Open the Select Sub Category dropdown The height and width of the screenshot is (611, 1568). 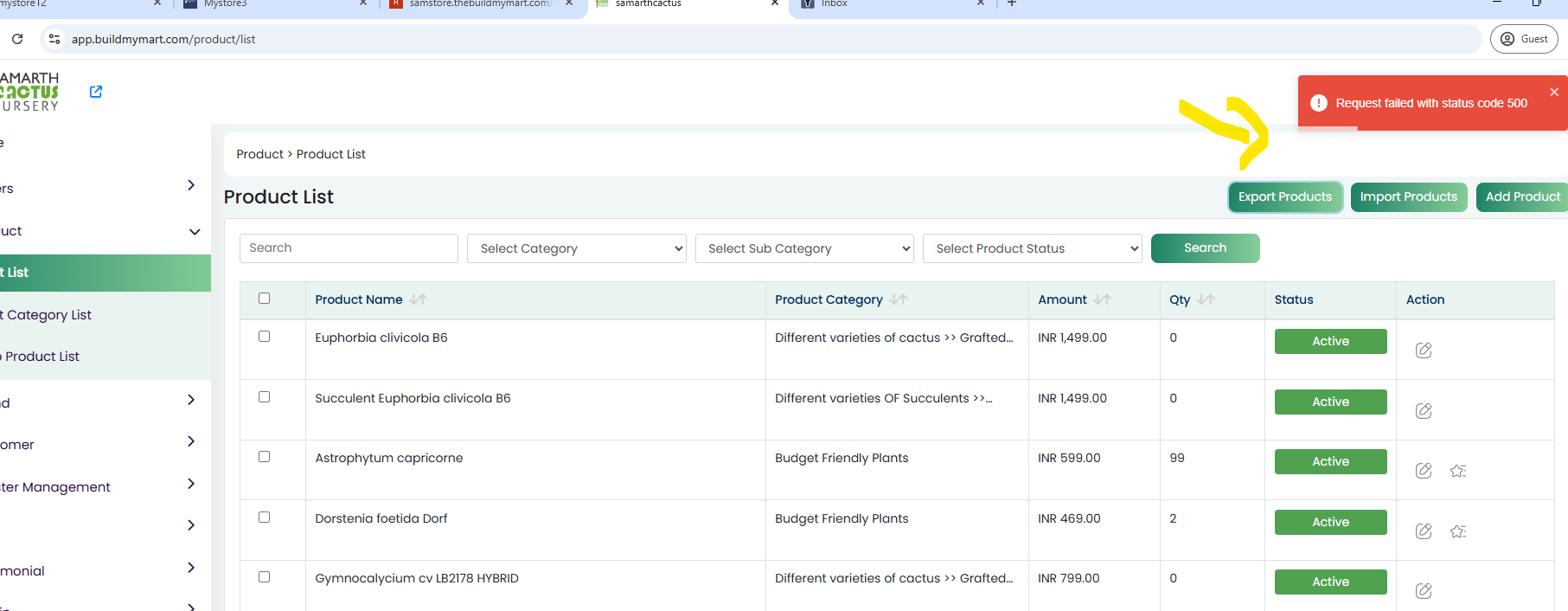(x=804, y=248)
